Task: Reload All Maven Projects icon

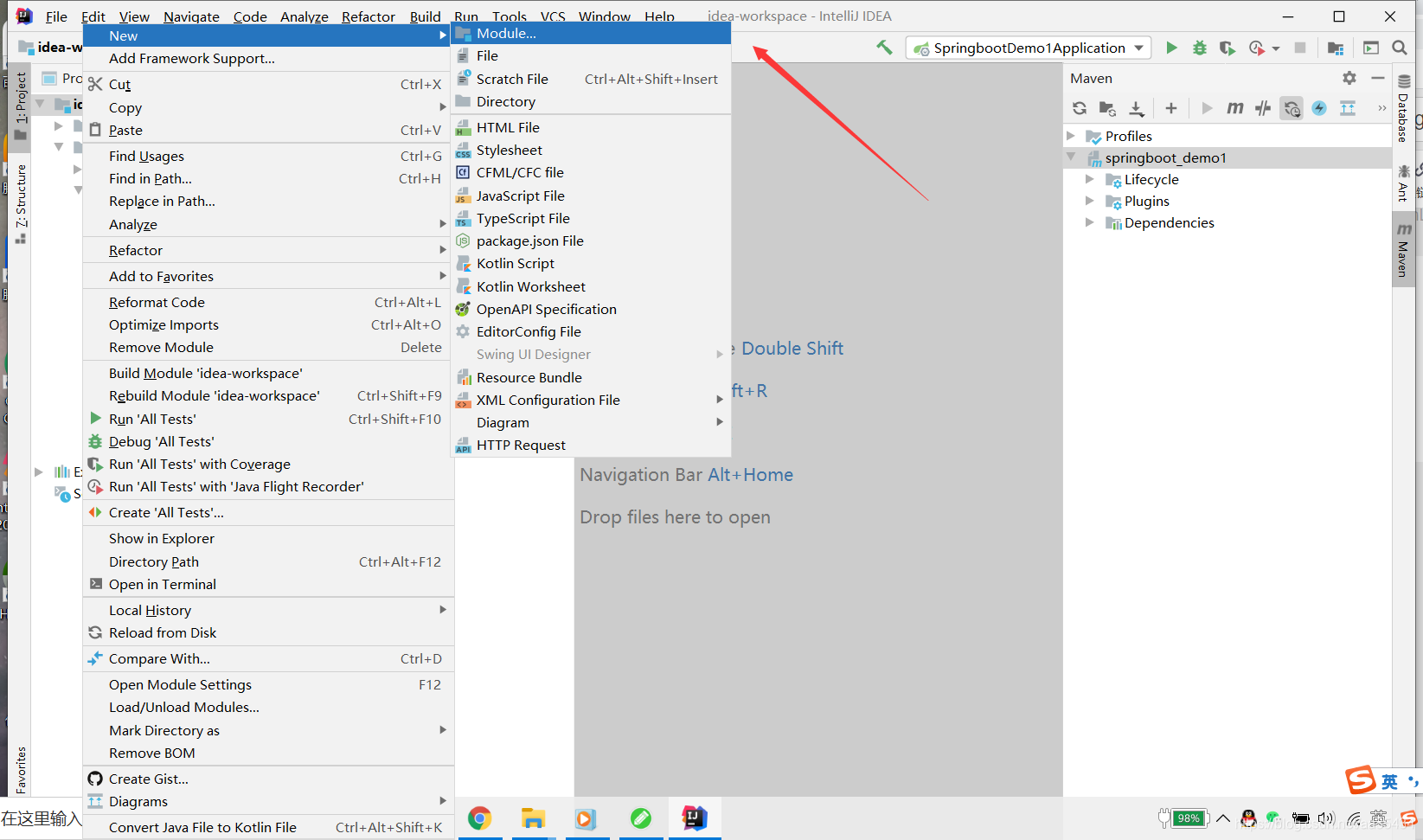Action: pos(1080,108)
